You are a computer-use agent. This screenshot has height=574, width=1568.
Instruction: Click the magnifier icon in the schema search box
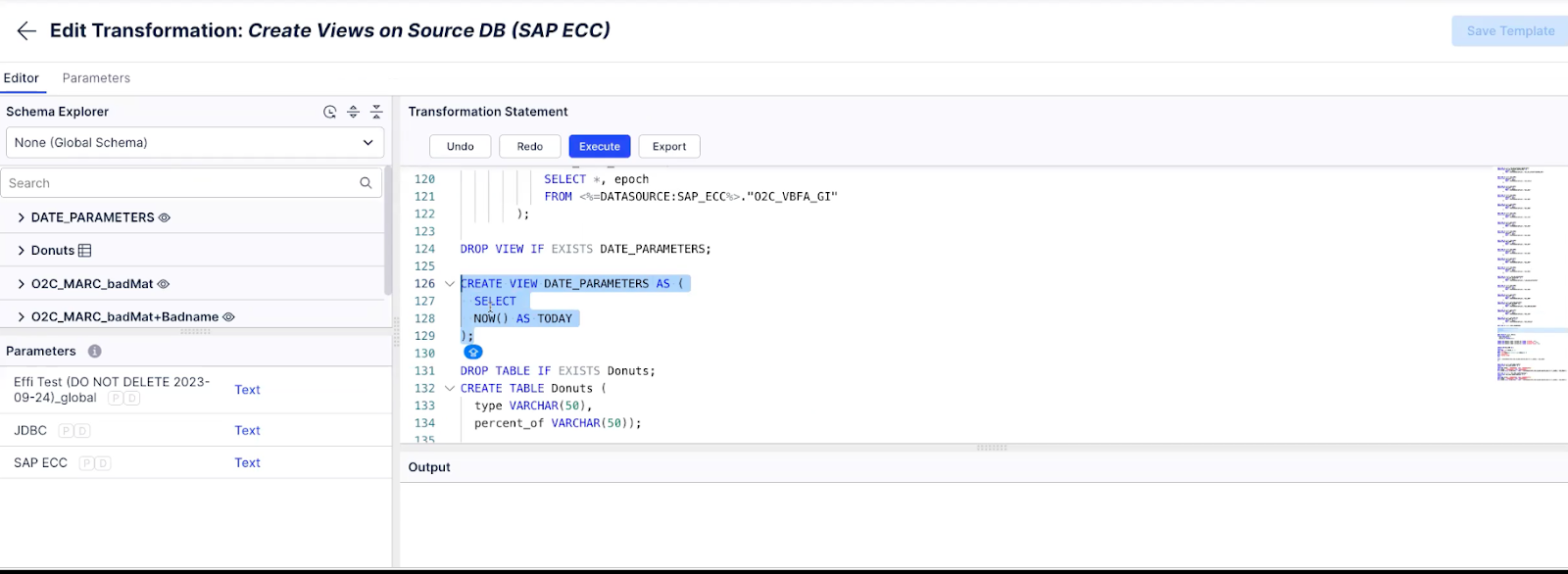pyautogui.click(x=366, y=183)
